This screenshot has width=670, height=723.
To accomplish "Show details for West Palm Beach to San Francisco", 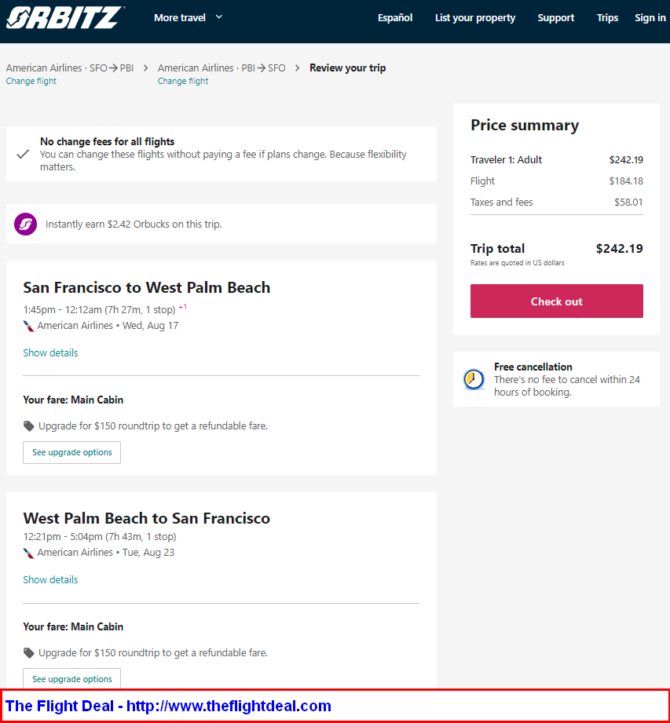I will pyautogui.click(x=50, y=580).
